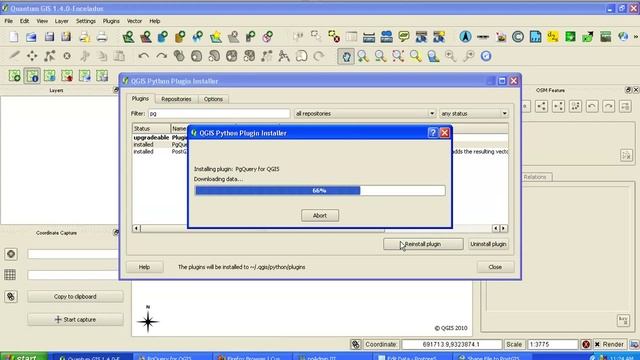Click the plugin list horizontal scrollbar left arrow

136,228
